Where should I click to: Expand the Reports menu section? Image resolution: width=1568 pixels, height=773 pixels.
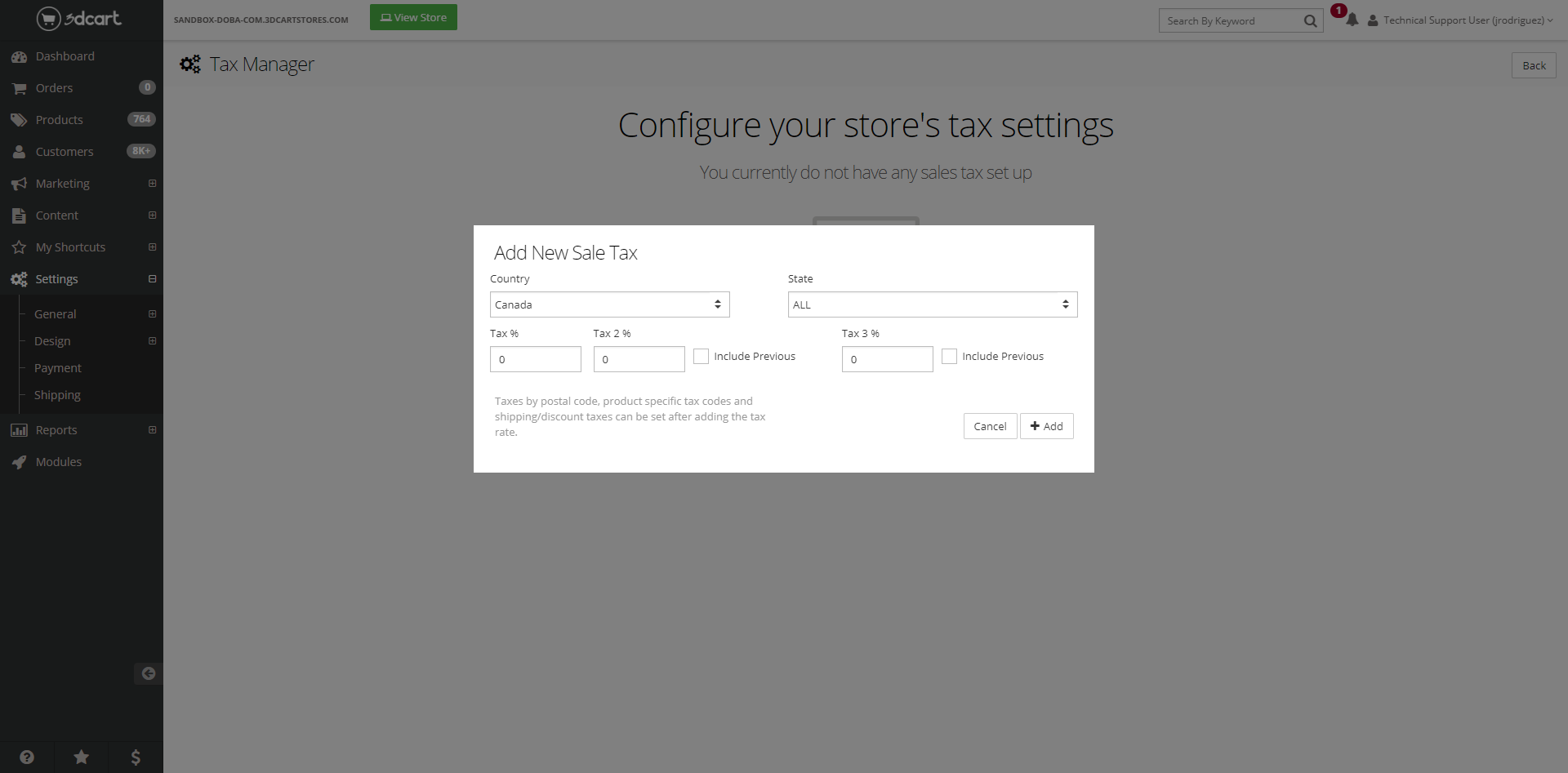[x=152, y=430]
